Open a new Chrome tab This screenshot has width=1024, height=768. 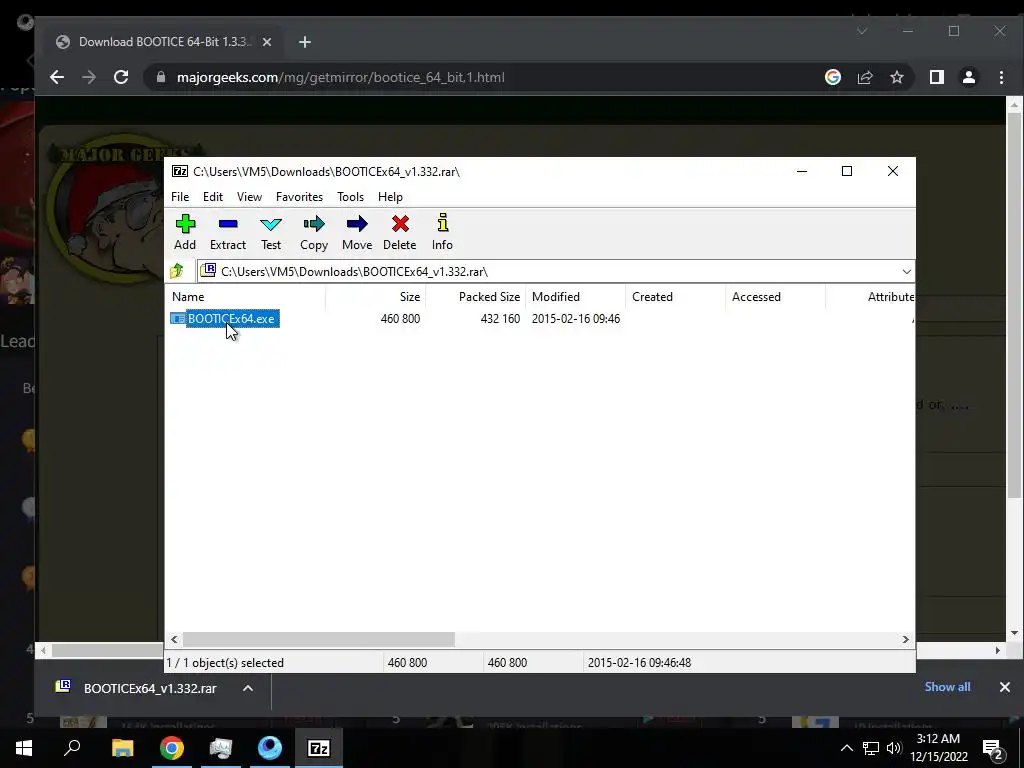coord(304,42)
